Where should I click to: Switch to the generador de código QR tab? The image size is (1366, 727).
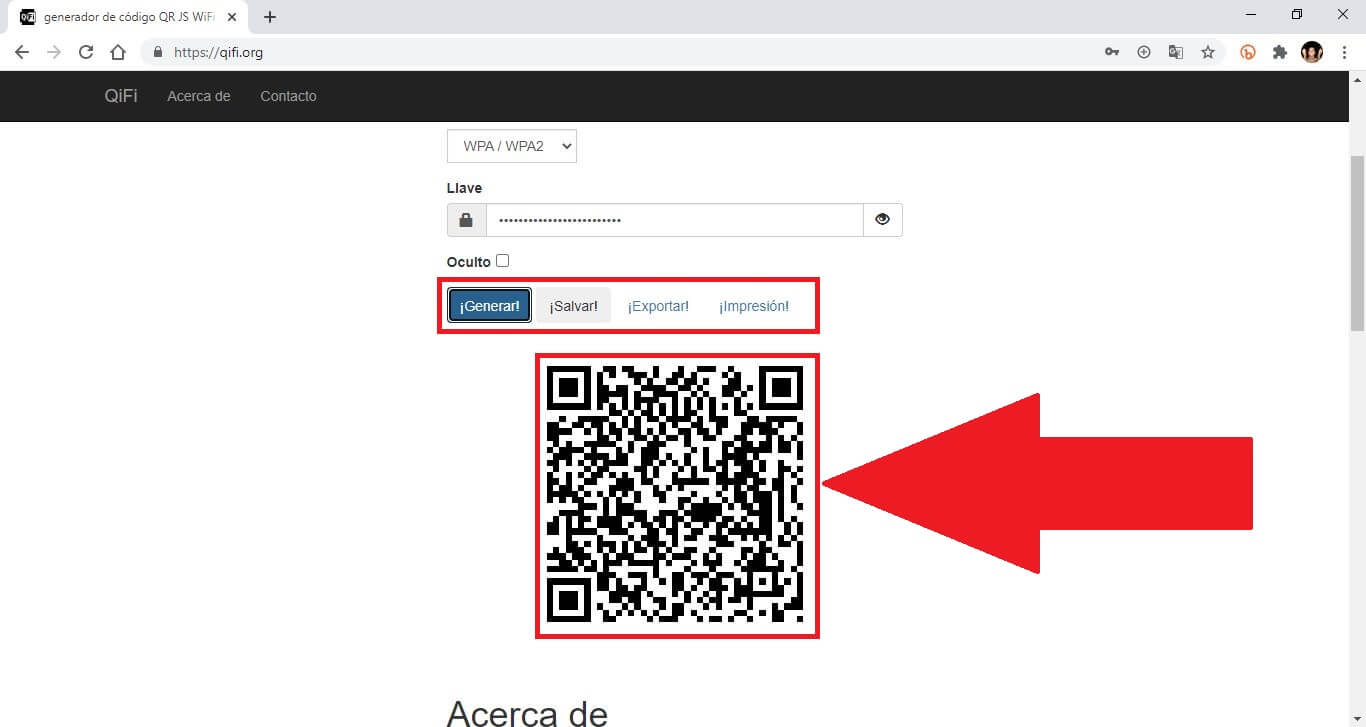[x=128, y=17]
